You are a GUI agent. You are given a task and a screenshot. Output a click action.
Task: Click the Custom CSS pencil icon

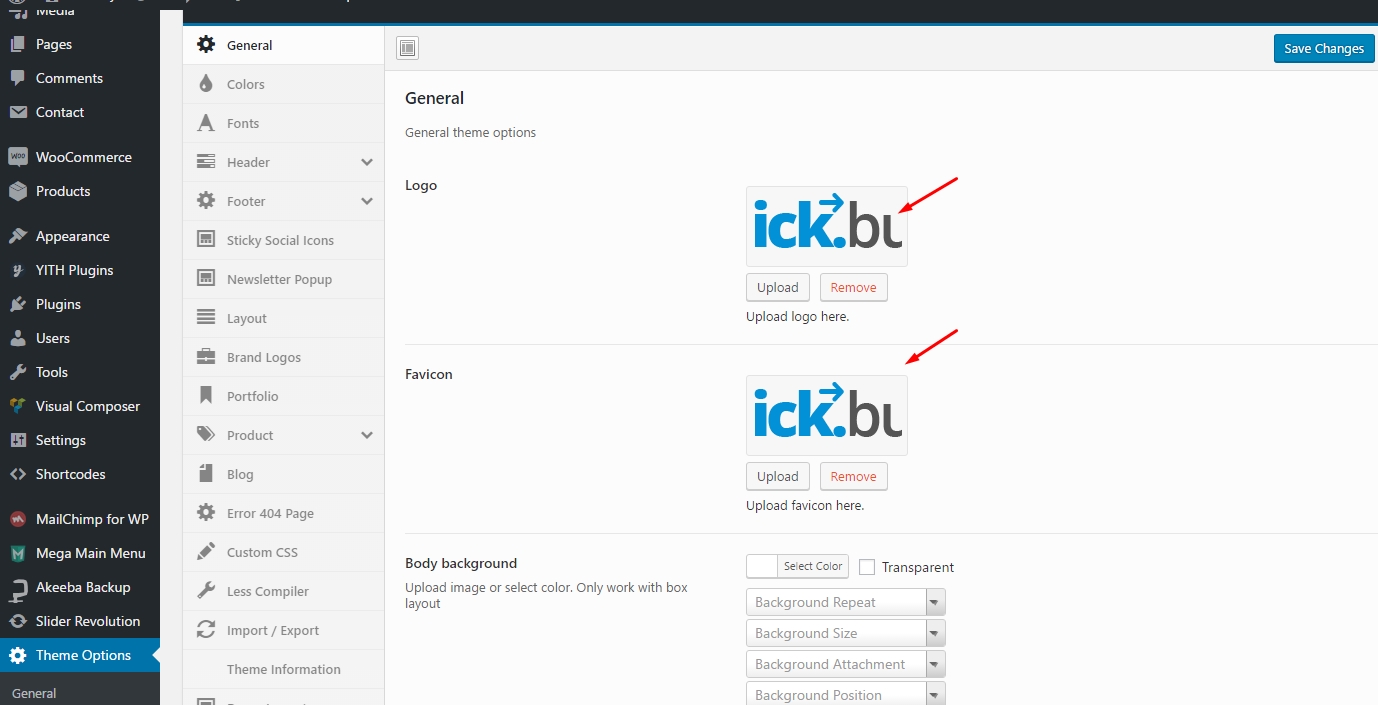[x=206, y=552]
